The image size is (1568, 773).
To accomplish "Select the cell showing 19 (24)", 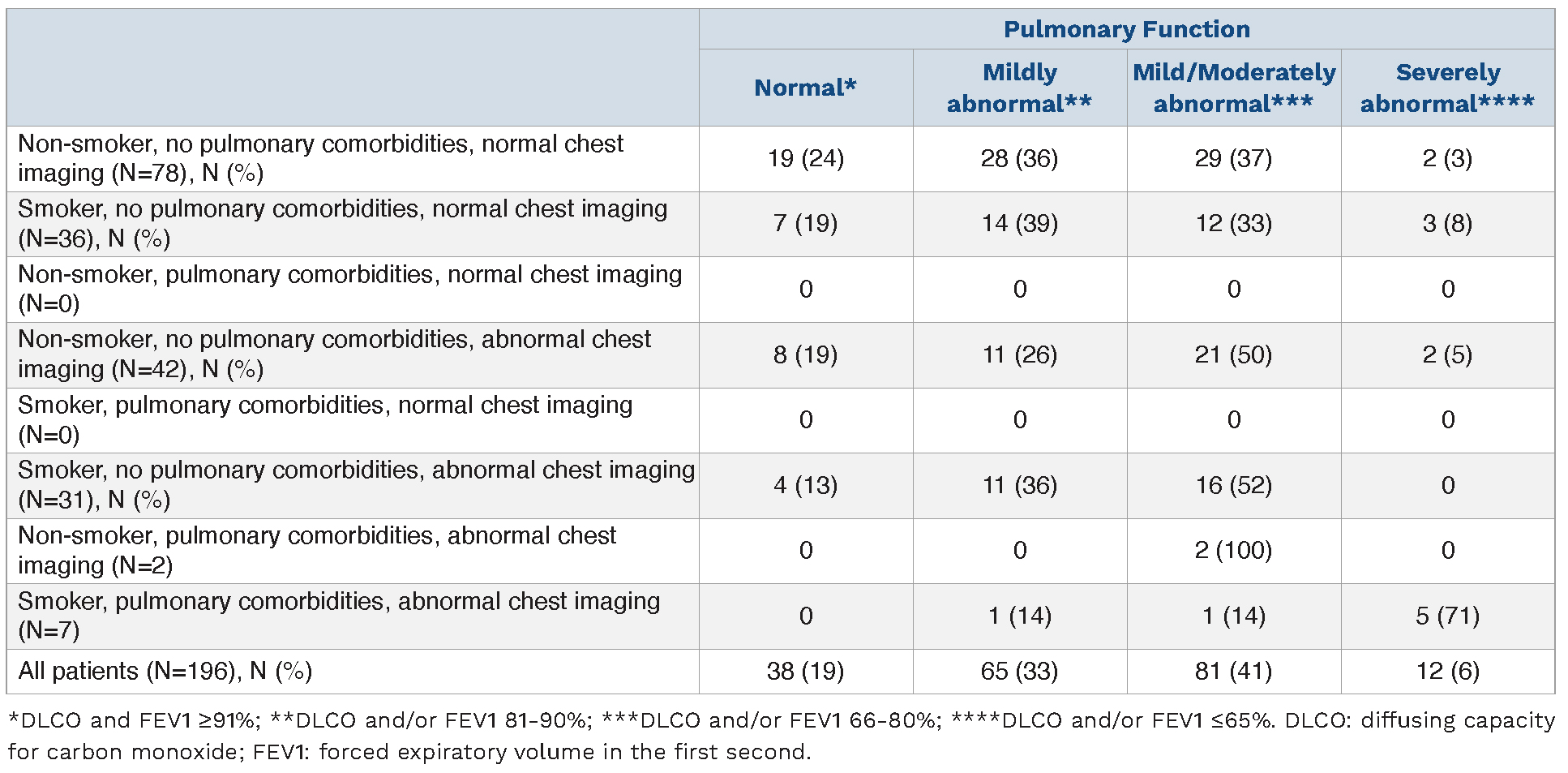I will tap(805, 158).
